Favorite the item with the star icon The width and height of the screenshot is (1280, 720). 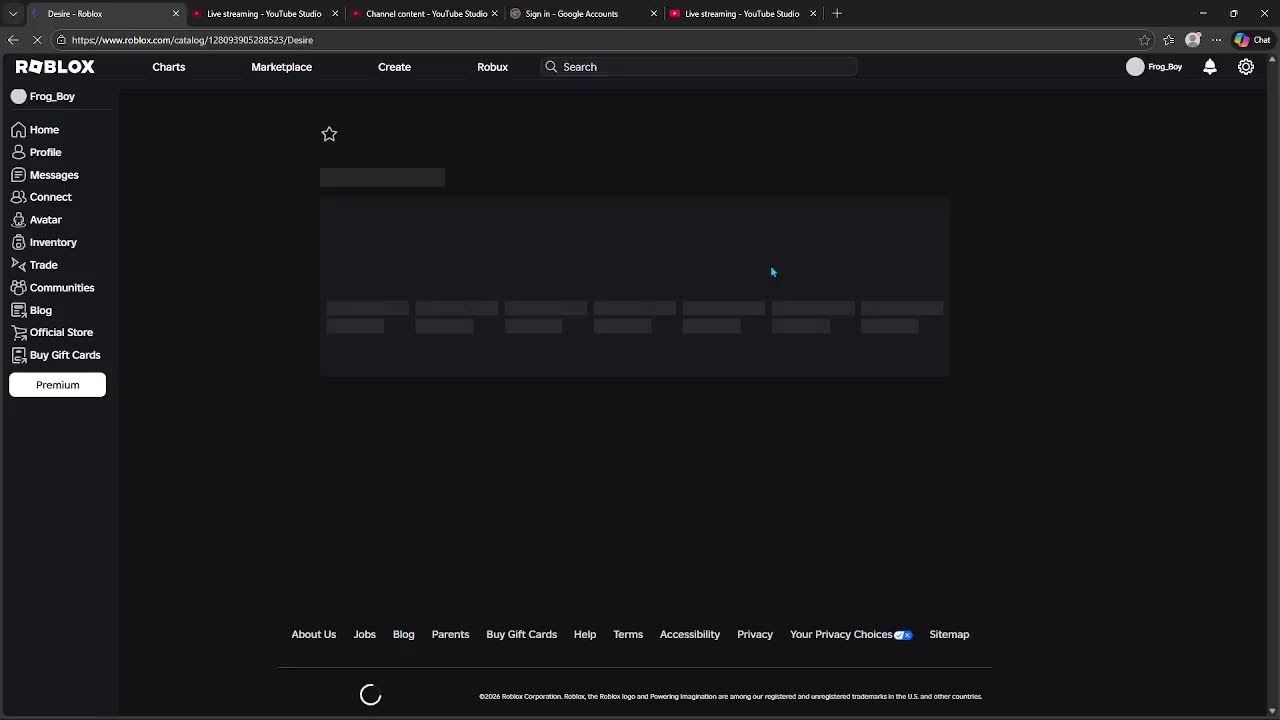click(329, 134)
